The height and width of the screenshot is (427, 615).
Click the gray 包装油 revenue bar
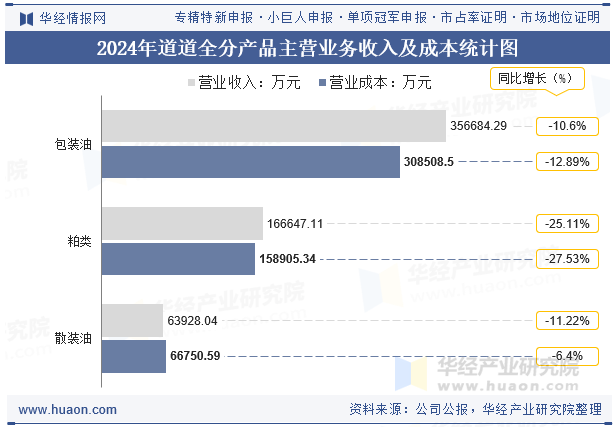point(274,126)
